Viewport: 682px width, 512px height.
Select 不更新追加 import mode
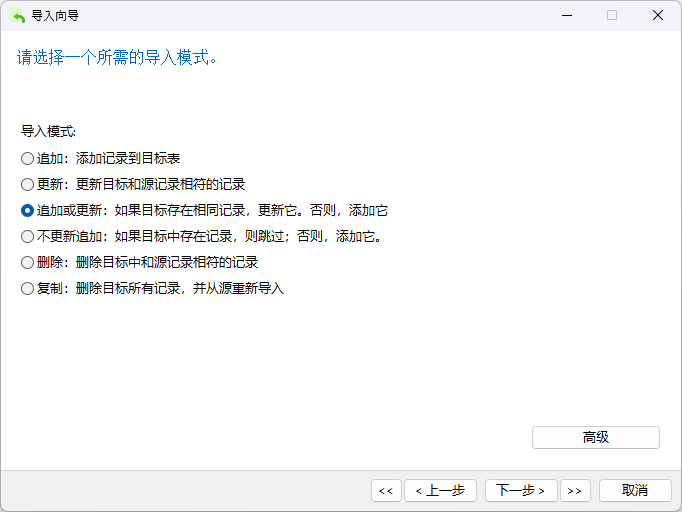point(28,236)
